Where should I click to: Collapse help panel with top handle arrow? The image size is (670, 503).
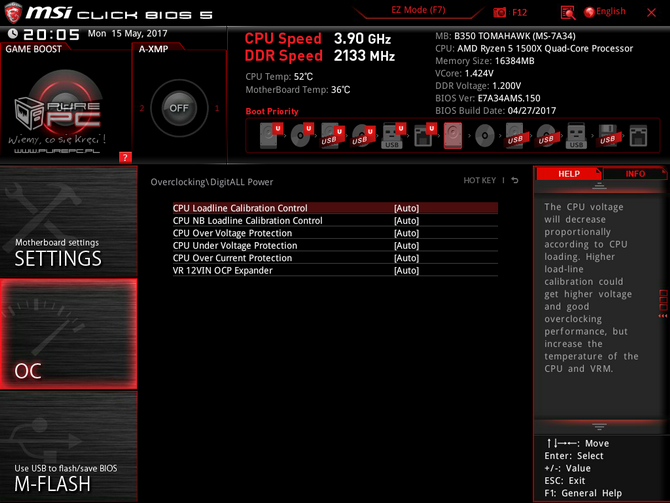599,185
